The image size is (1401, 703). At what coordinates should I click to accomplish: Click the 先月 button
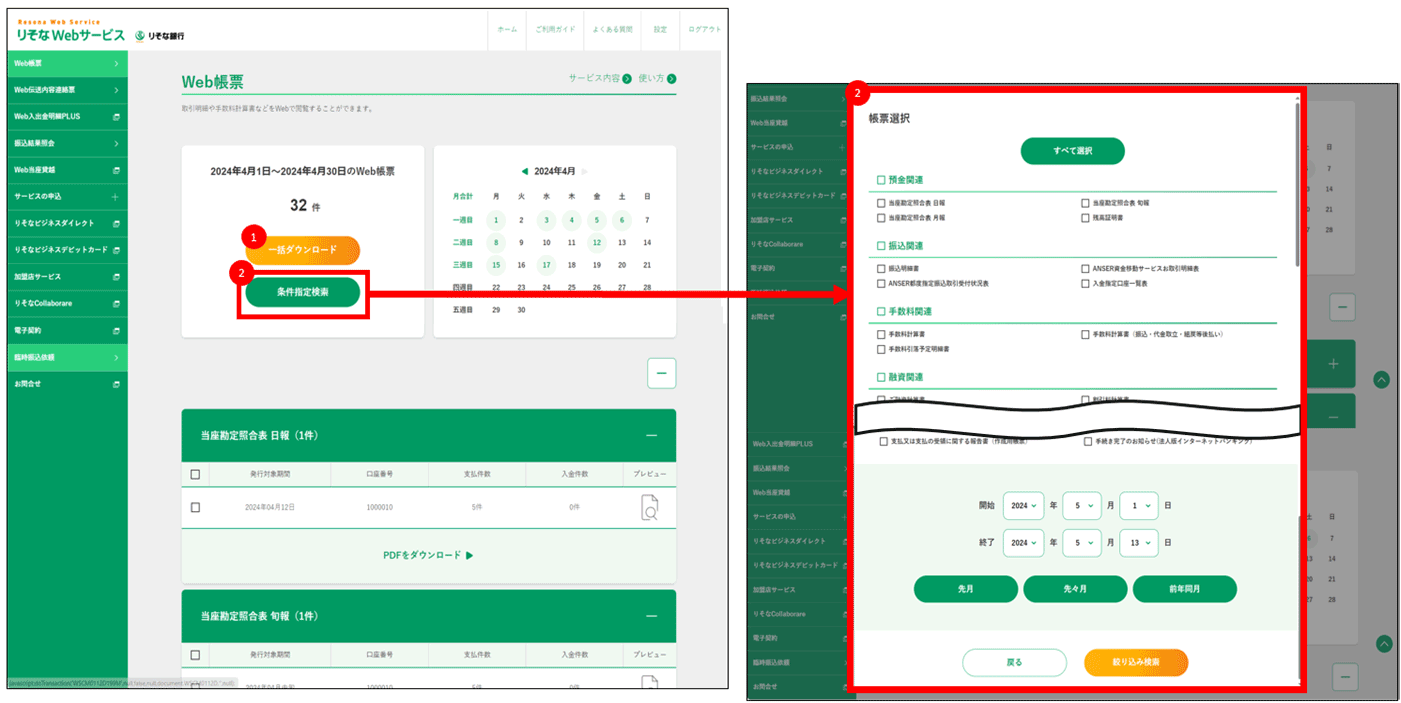click(x=966, y=589)
